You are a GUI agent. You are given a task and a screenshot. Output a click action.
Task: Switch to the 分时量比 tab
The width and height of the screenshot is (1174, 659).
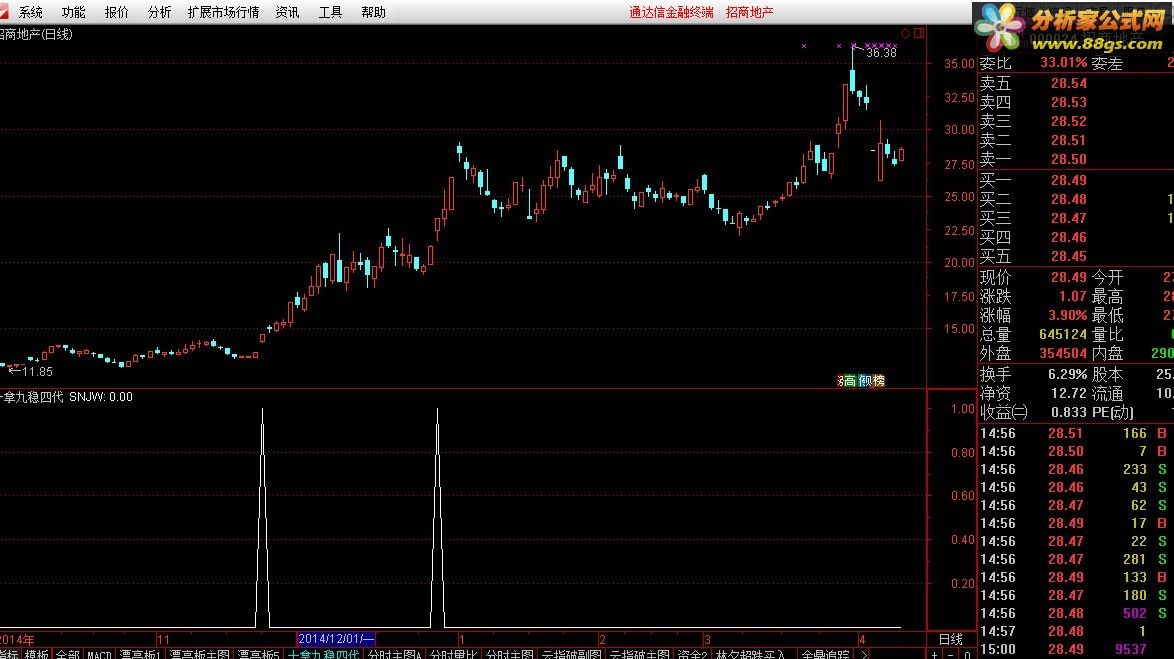click(453, 655)
